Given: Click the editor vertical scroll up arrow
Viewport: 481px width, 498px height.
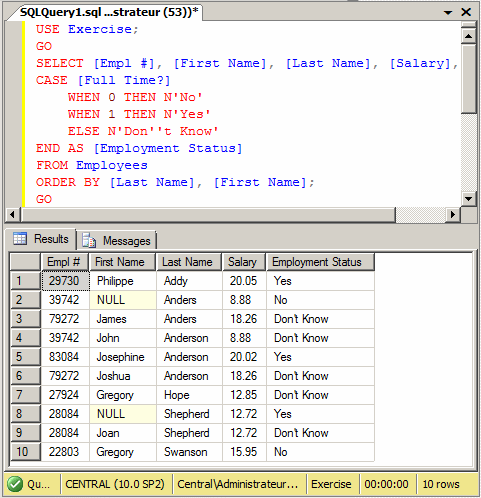Looking at the screenshot, I should (x=468, y=36).
